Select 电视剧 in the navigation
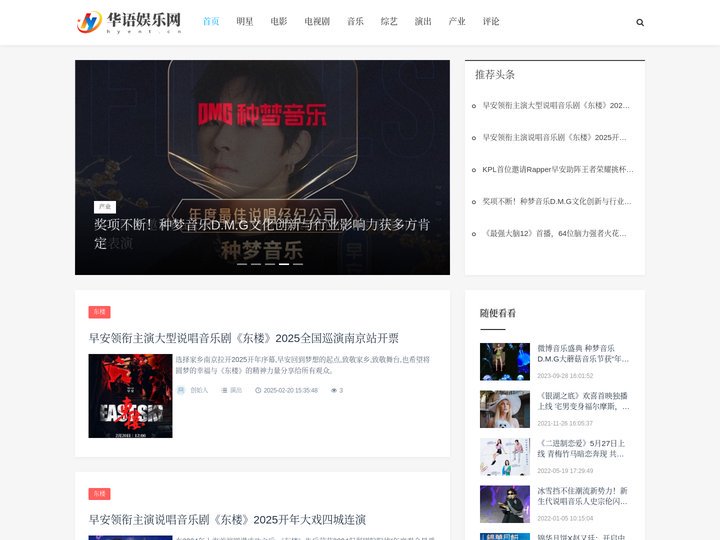 pyautogui.click(x=317, y=21)
